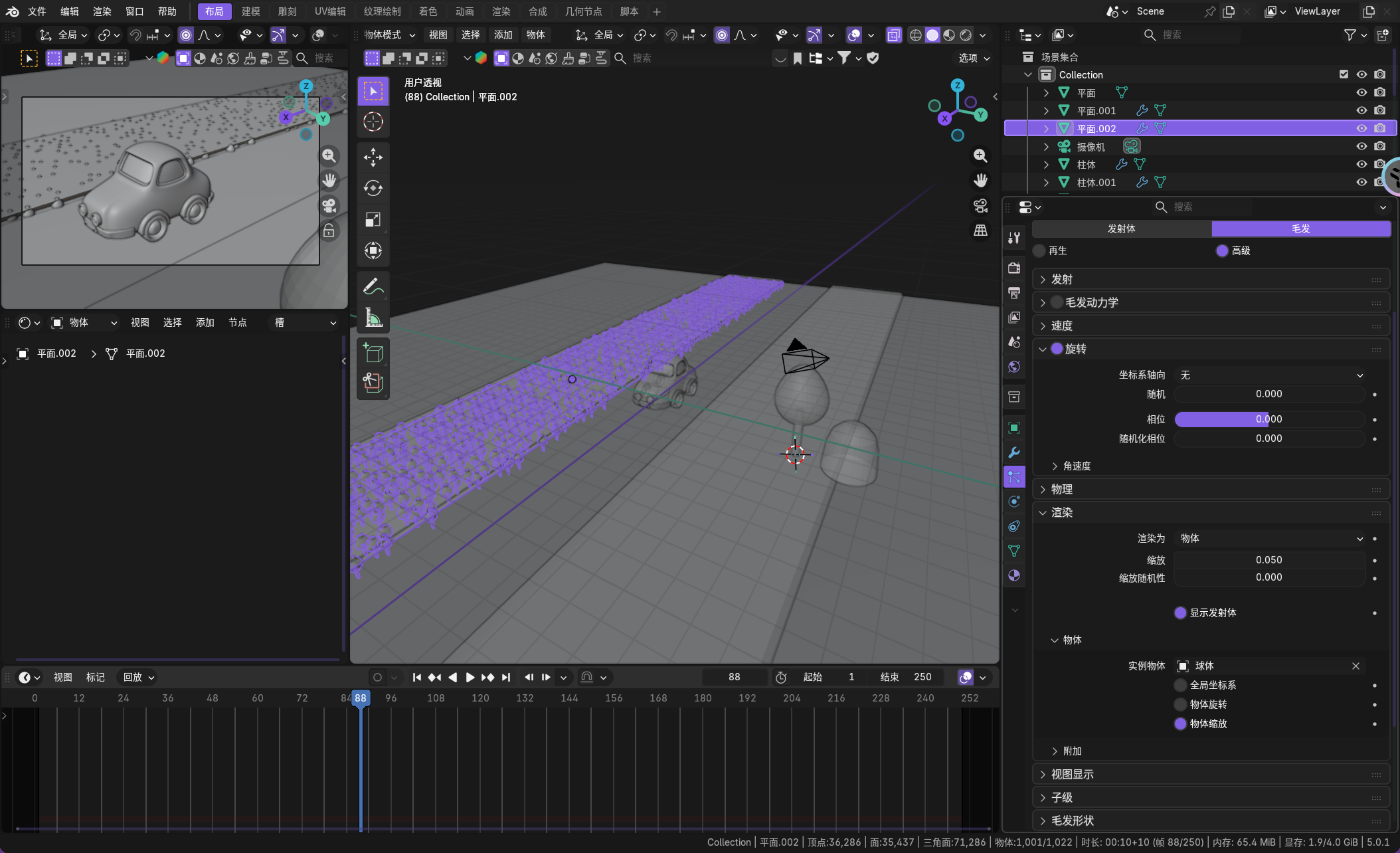Switch to the 建模 workspace tab

(x=250, y=11)
